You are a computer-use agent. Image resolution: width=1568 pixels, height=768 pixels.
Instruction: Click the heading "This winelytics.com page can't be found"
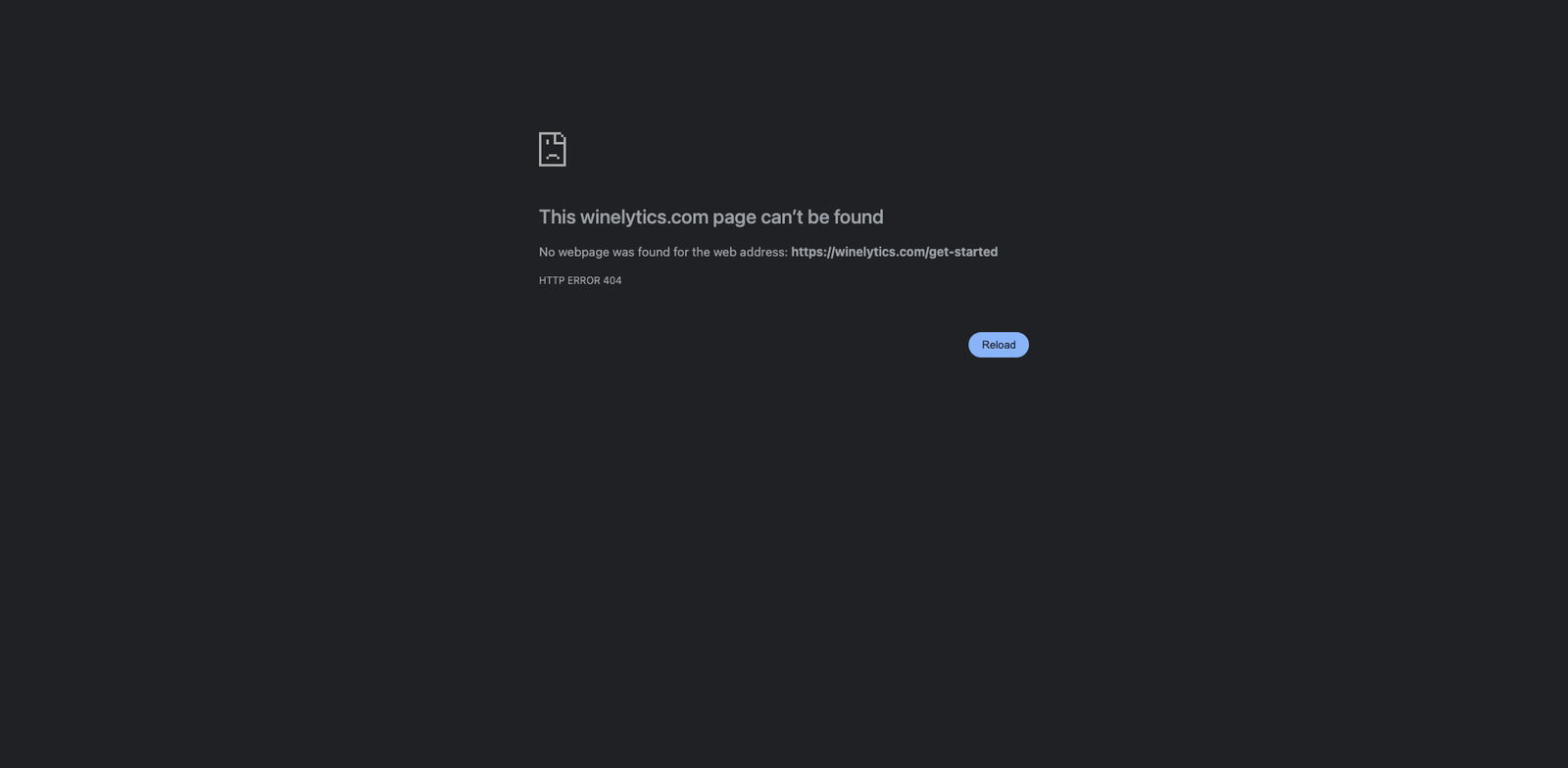710,216
